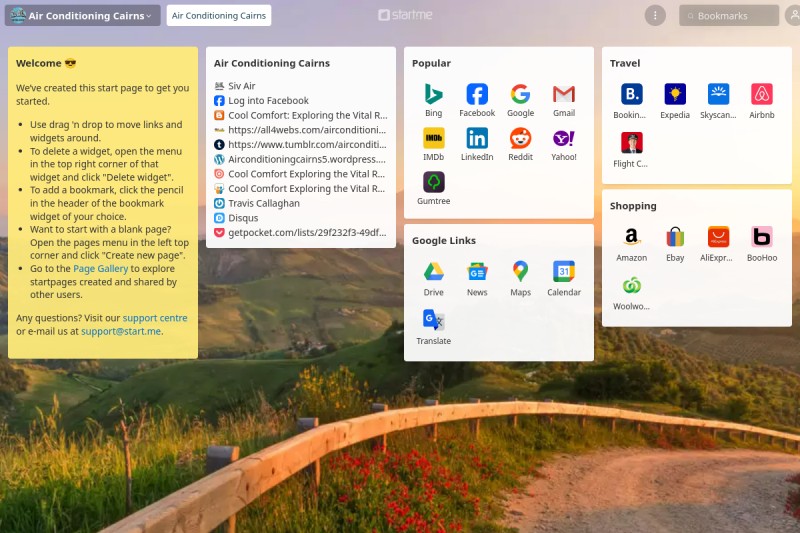
Task: Open the Google Translate icon
Action: [x=434, y=320]
